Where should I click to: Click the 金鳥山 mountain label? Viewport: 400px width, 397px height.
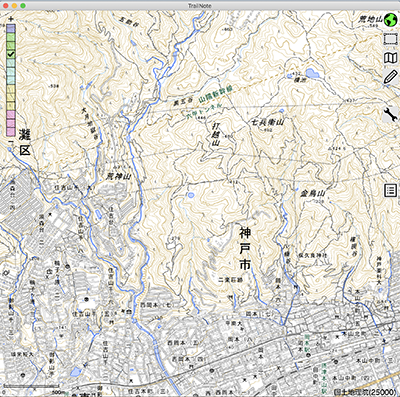click(312, 193)
